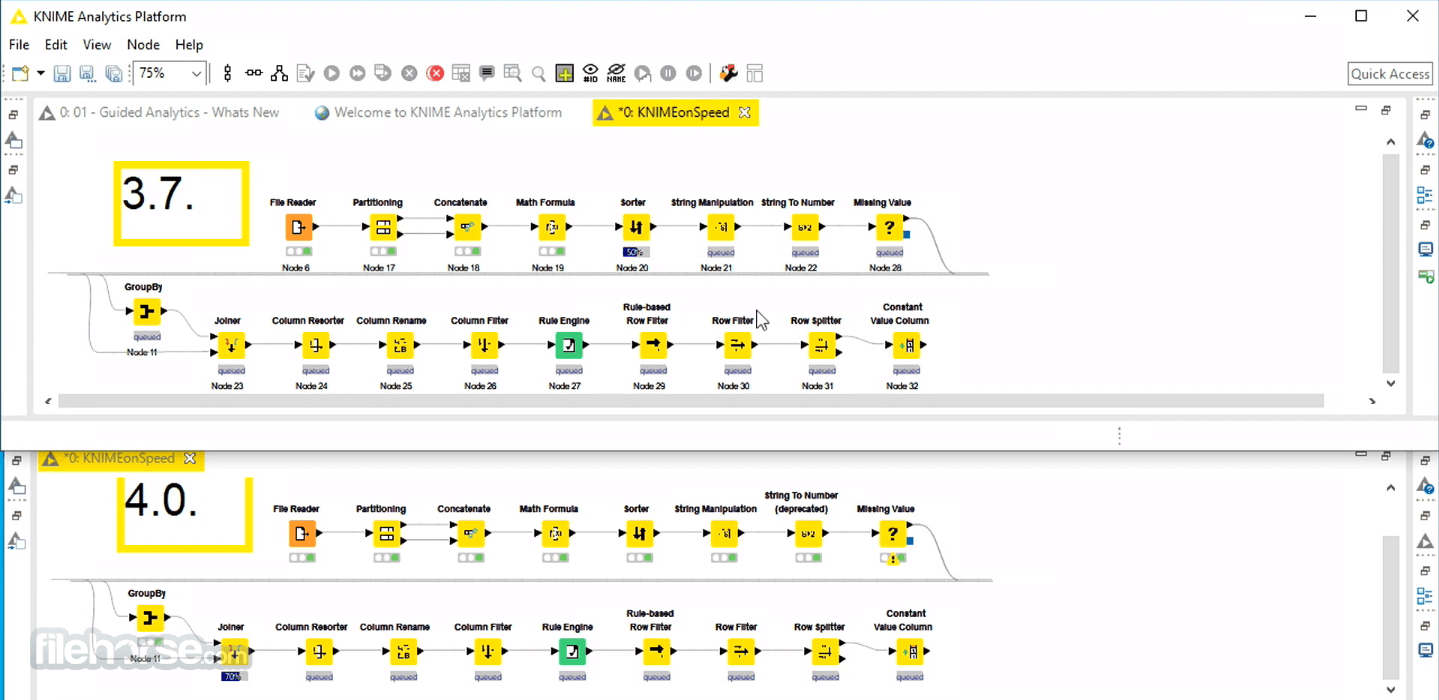Resume the loop execution
This screenshot has height=700, width=1439.
pos(694,73)
